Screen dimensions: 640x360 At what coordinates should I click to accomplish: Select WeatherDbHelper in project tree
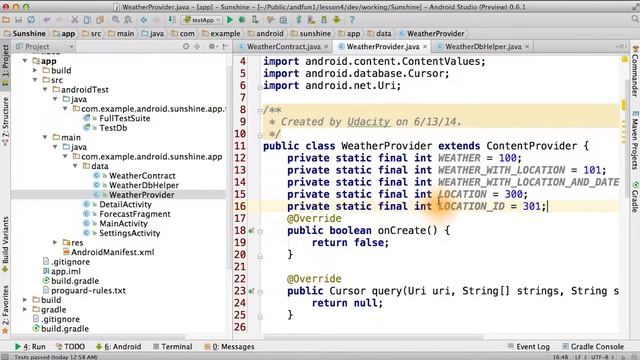coord(144,185)
